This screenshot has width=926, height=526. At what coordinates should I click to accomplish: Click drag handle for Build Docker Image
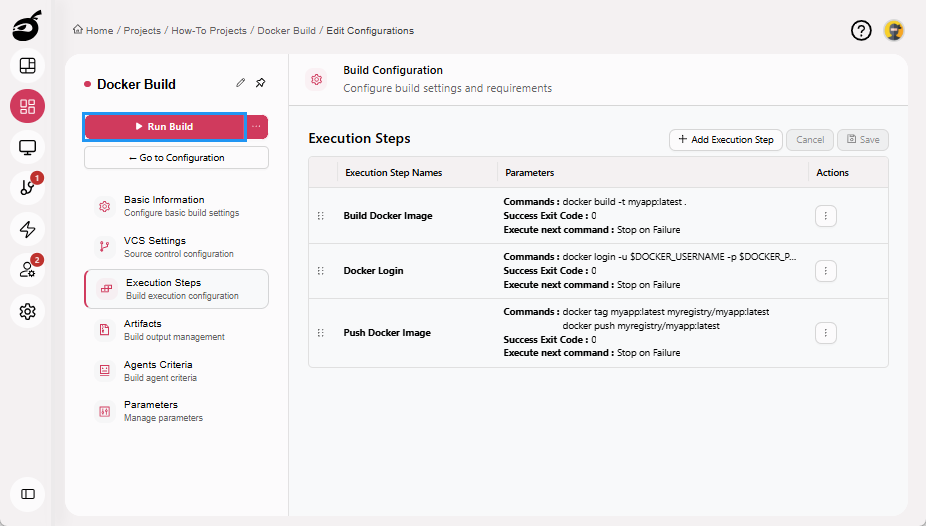pyautogui.click(x=321, y=215)
